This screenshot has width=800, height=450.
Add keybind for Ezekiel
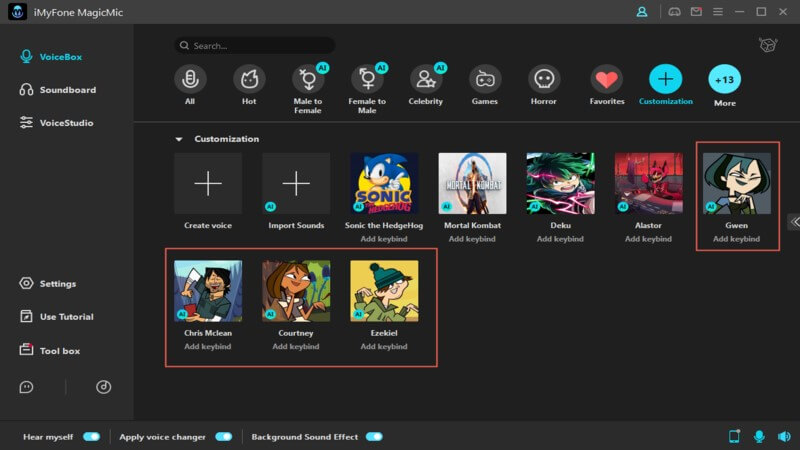(384, 346)
